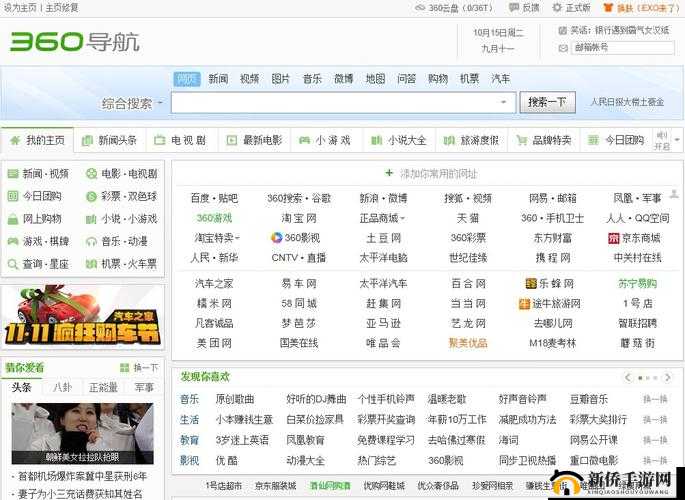Click the 搜索一下 button

point(547,102)
